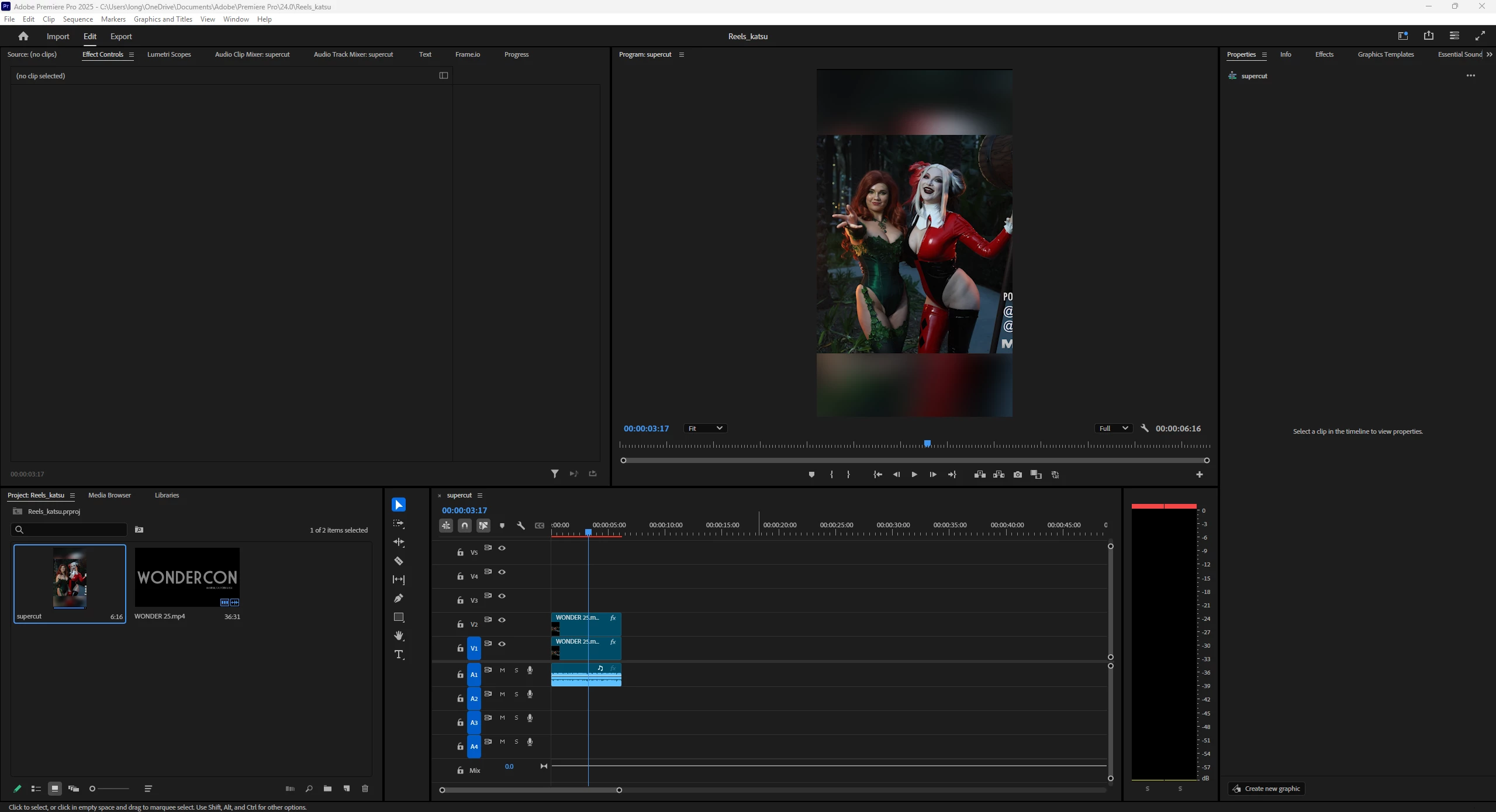1496x812 pixels.
Task: Click the Create new graphic button
Action: tap(1266, 789)
